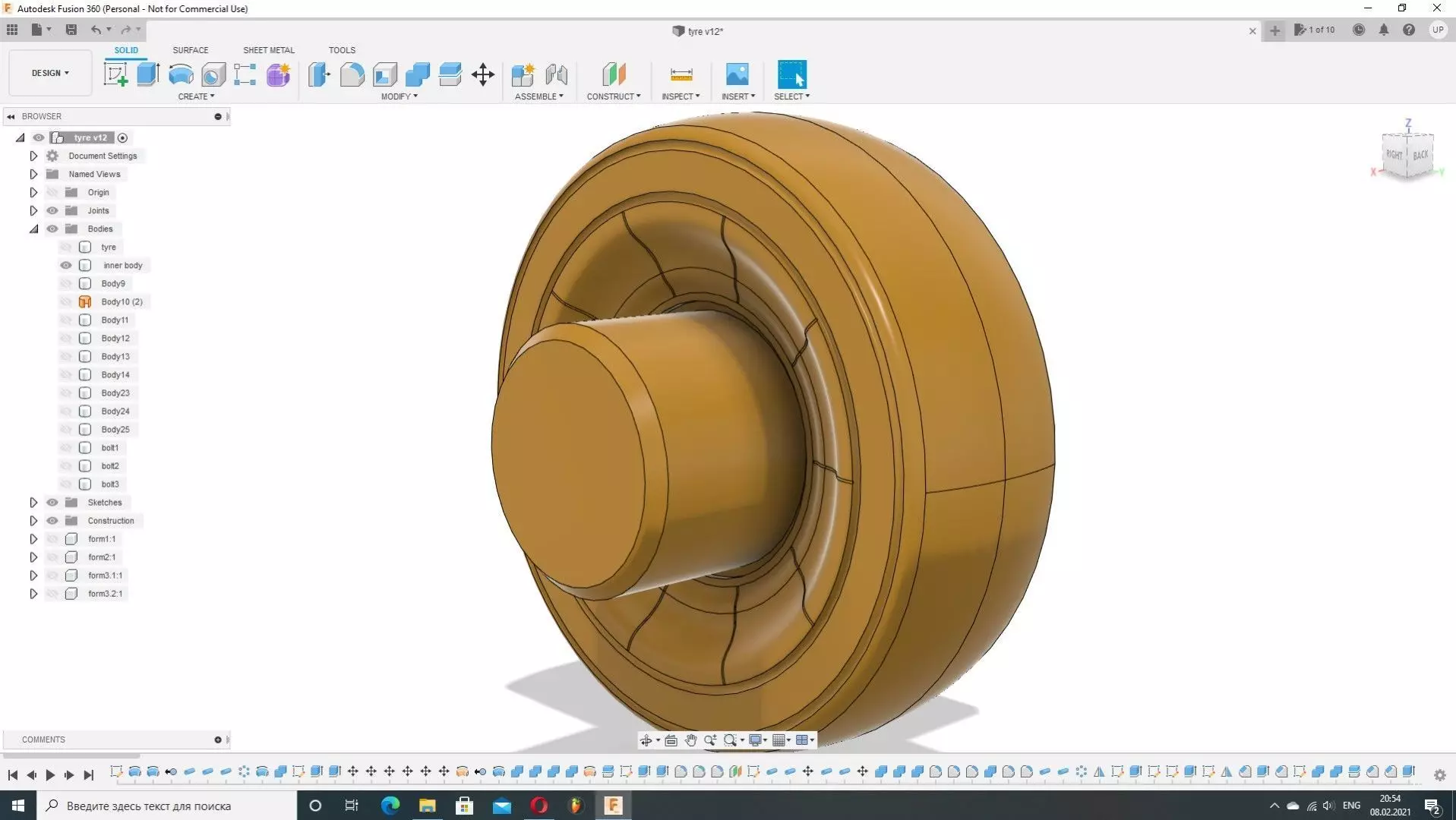Undo the last action
The height and width of the screenshot is (820, 1456).
tap(96, 30)
